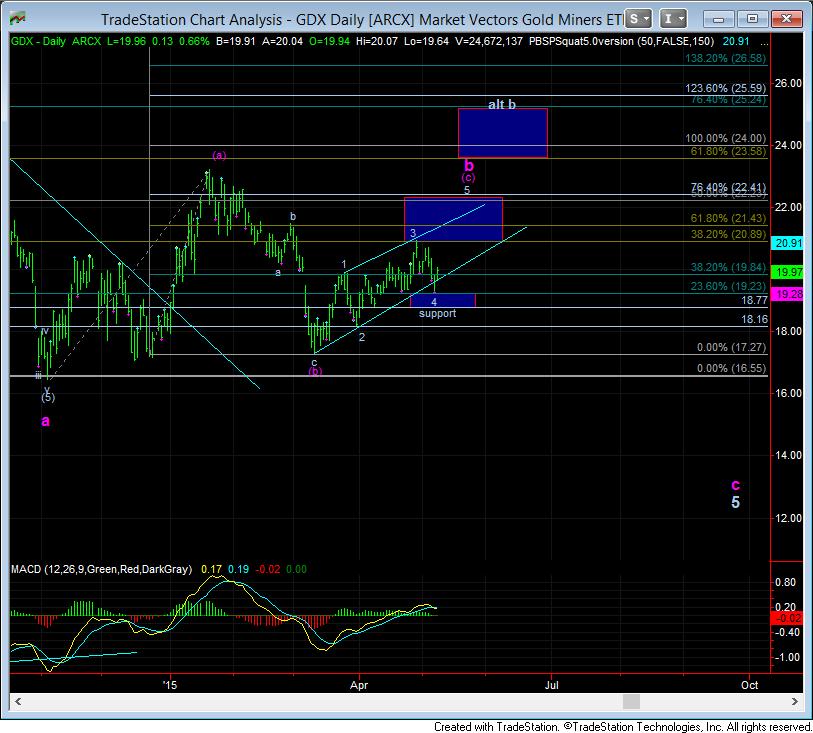Click the 'Hi=20.07' value in status line

point(376,41)
